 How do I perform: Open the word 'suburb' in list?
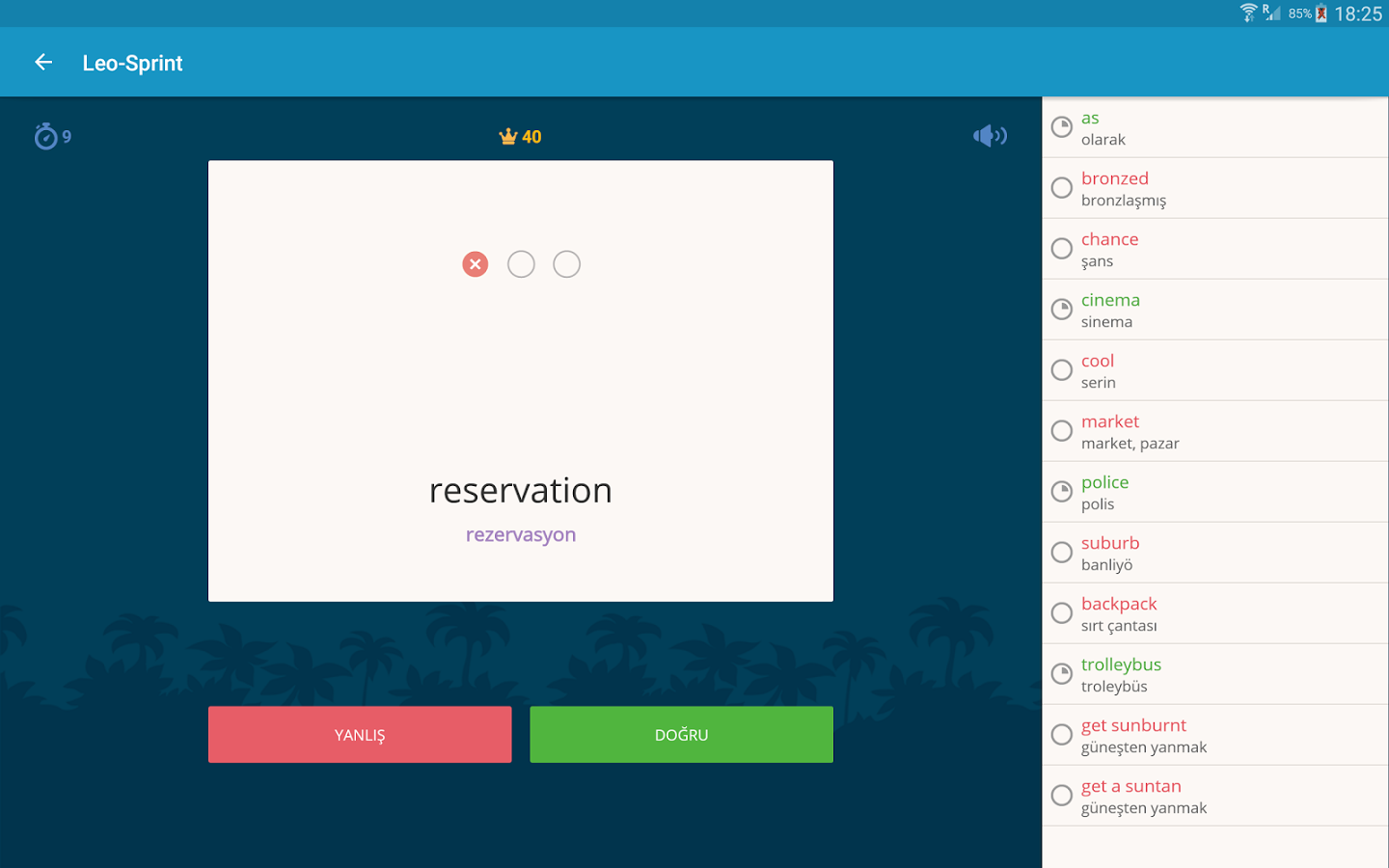click(x=1110, y=543)
